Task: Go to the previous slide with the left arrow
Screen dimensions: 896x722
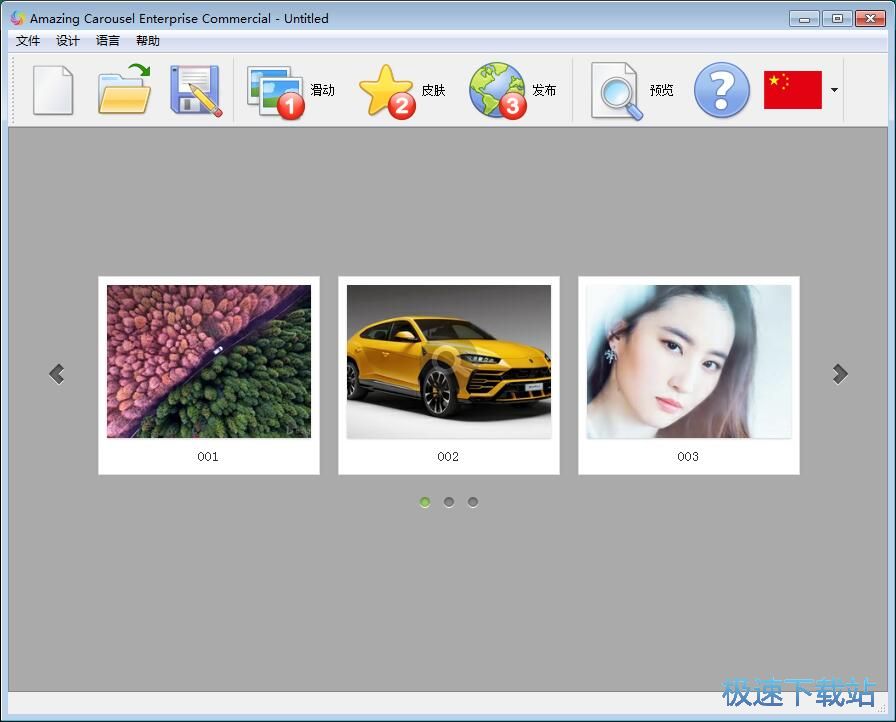Action: point(57,374)
